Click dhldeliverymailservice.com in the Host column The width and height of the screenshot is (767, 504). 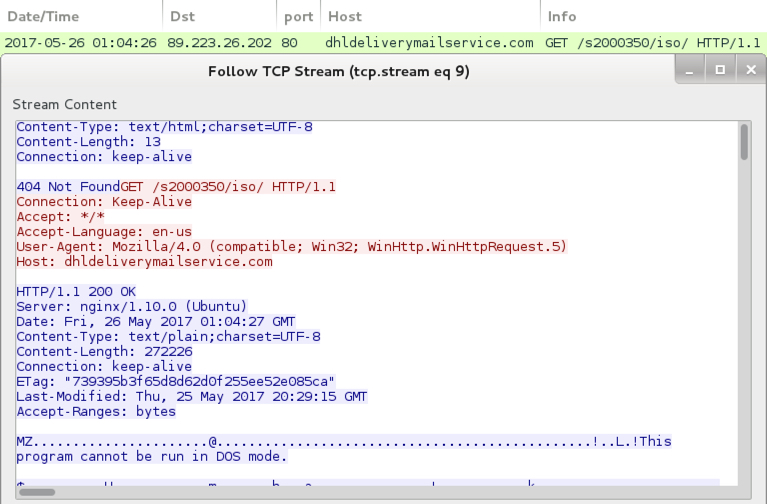(429, 43)
